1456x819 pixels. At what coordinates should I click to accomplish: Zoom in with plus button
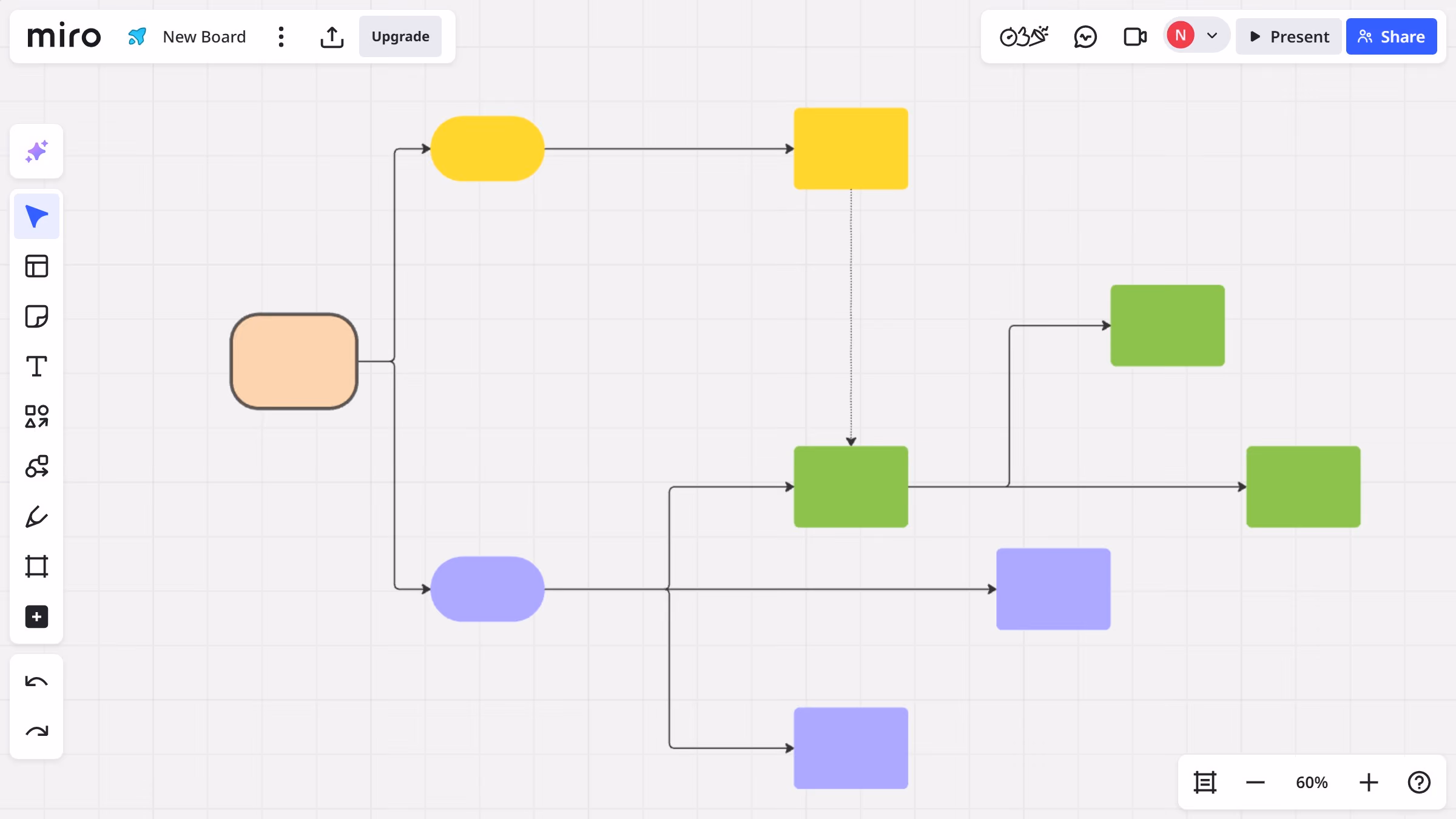point(1369,783)
